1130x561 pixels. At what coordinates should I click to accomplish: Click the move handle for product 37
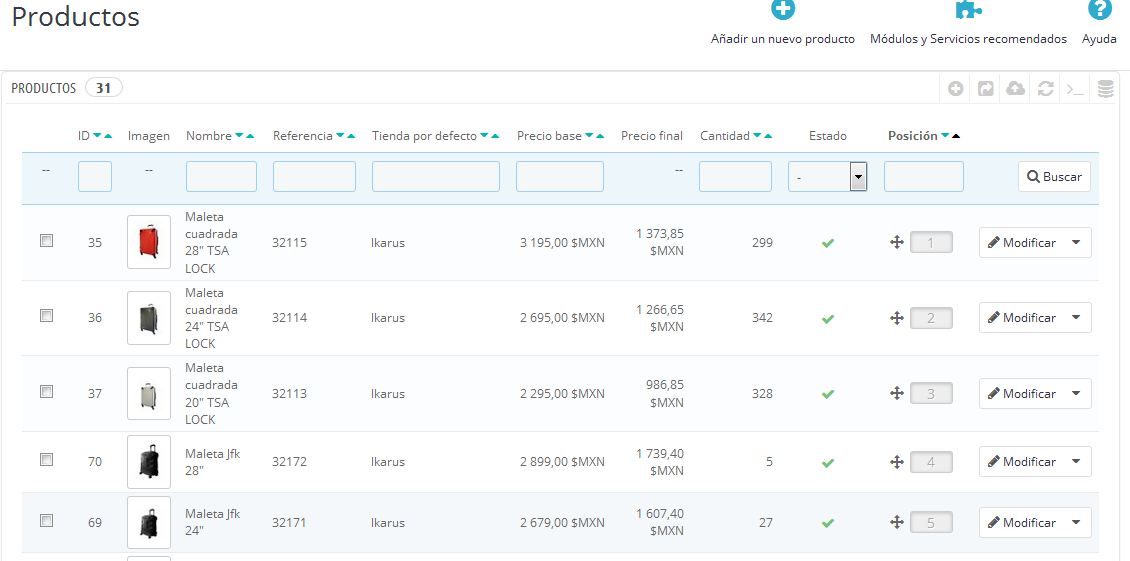(x=897, y=393)
